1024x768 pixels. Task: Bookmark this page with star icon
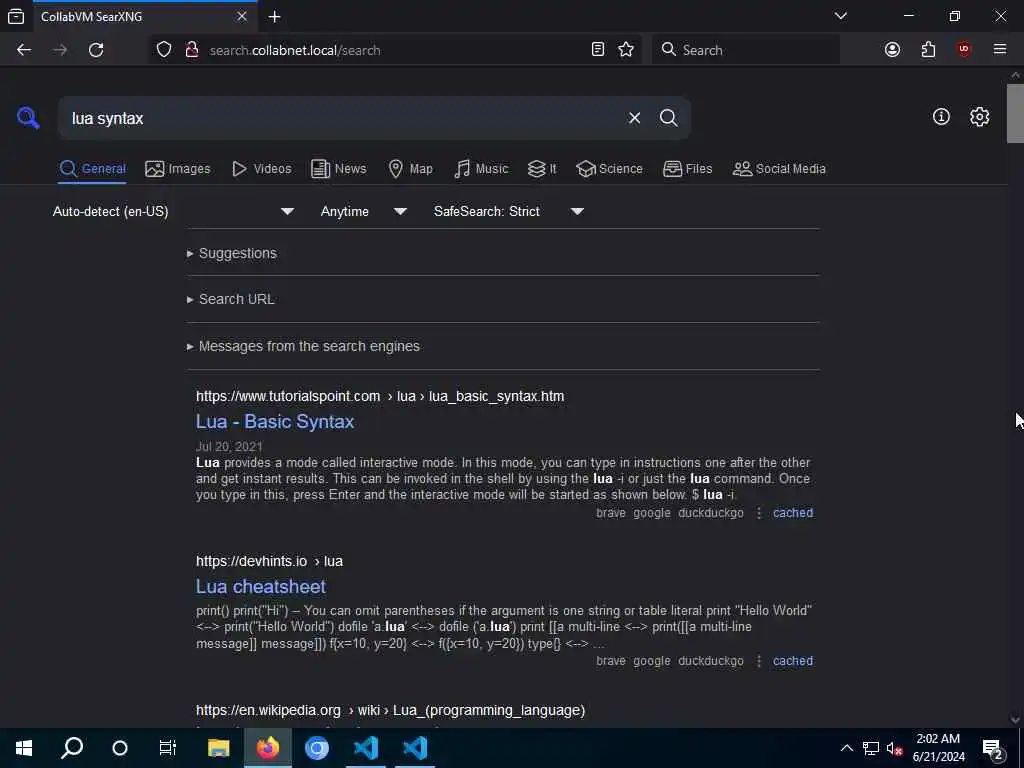pos(626,50)
